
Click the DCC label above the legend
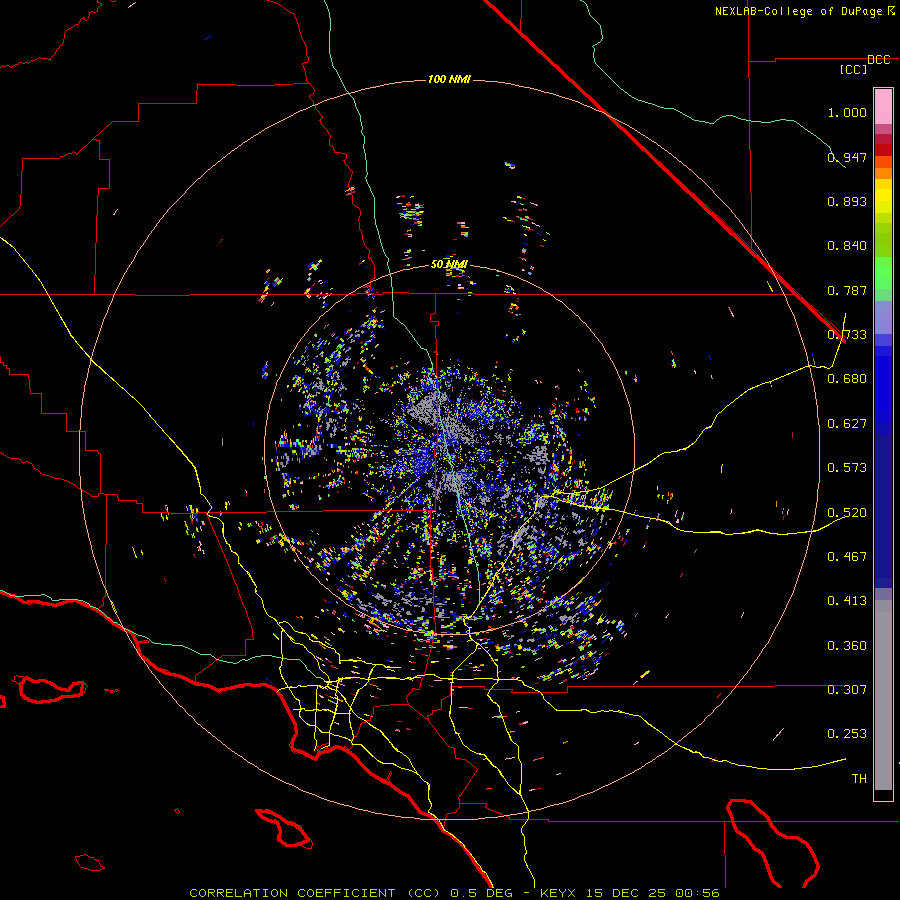878,60
